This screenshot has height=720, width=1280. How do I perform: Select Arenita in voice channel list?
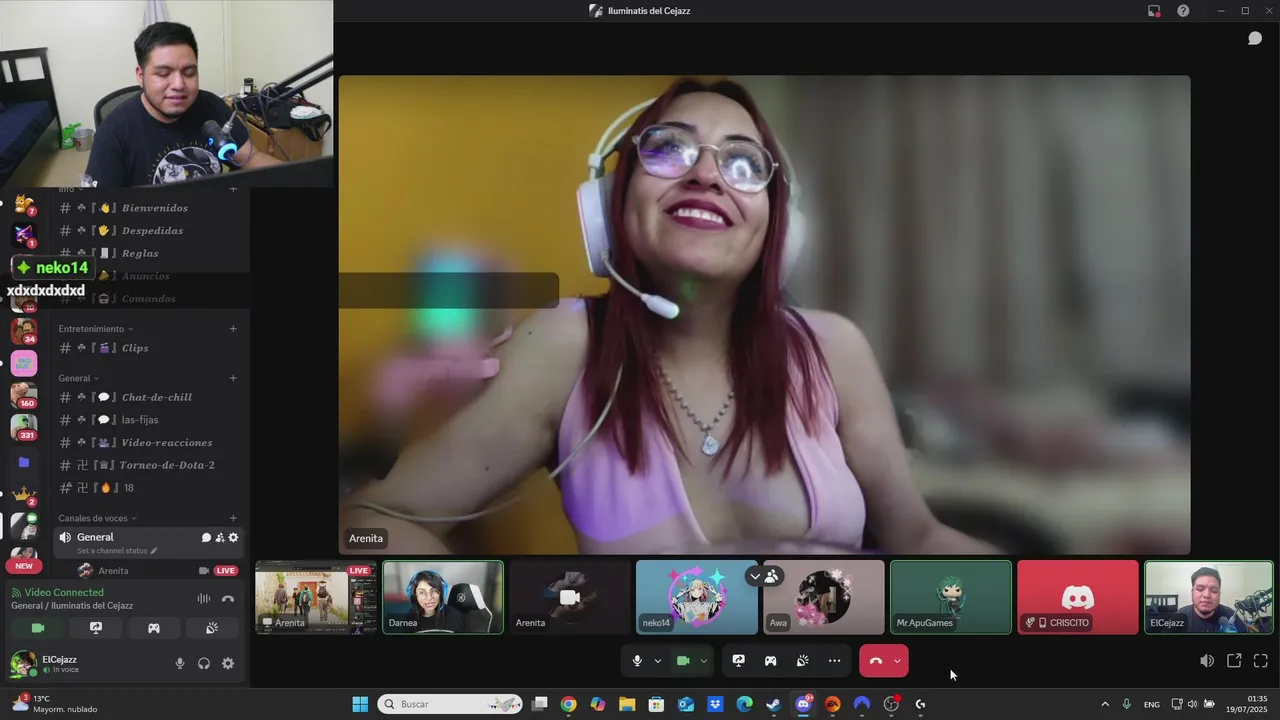(148, 571)
